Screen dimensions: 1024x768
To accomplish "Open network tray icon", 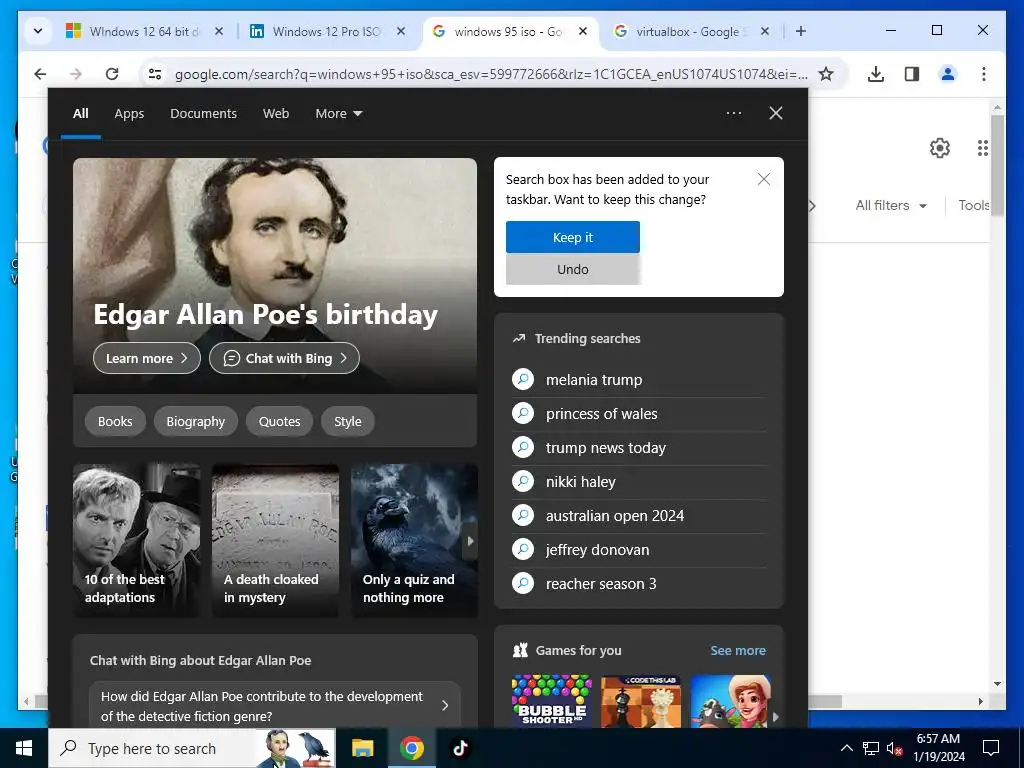I will pos(871,748).
